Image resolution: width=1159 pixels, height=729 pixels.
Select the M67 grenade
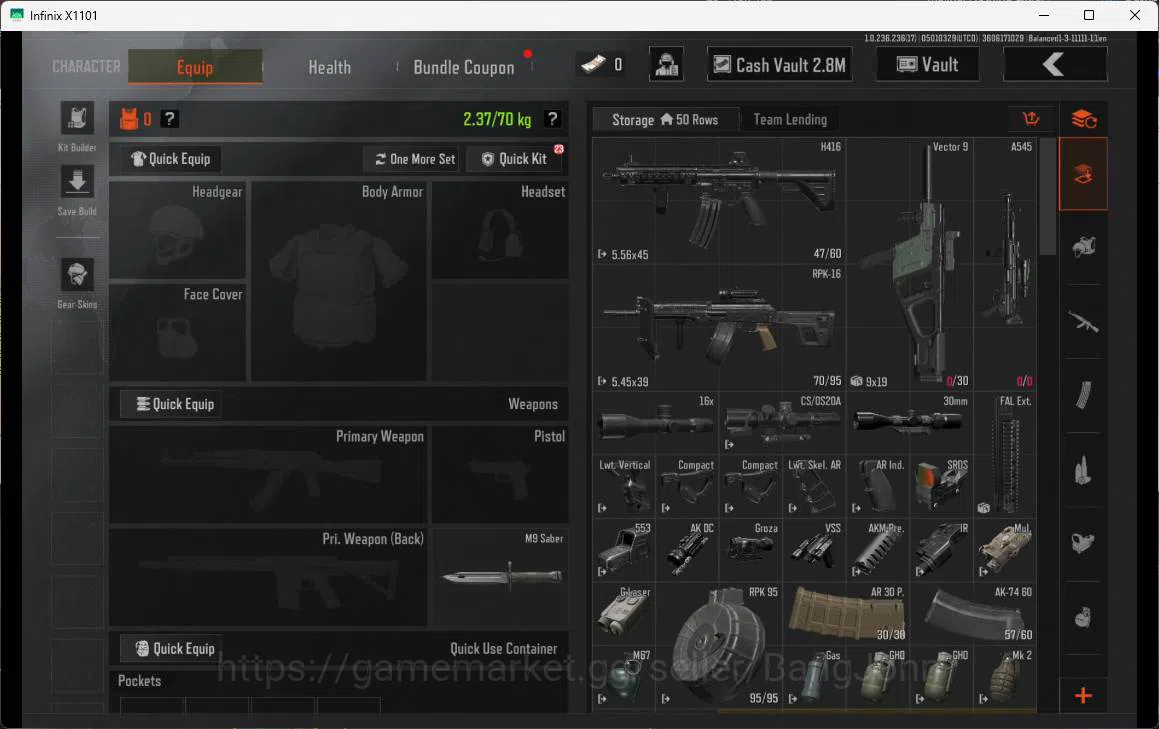pyautogui.click(x=625, y=678)
